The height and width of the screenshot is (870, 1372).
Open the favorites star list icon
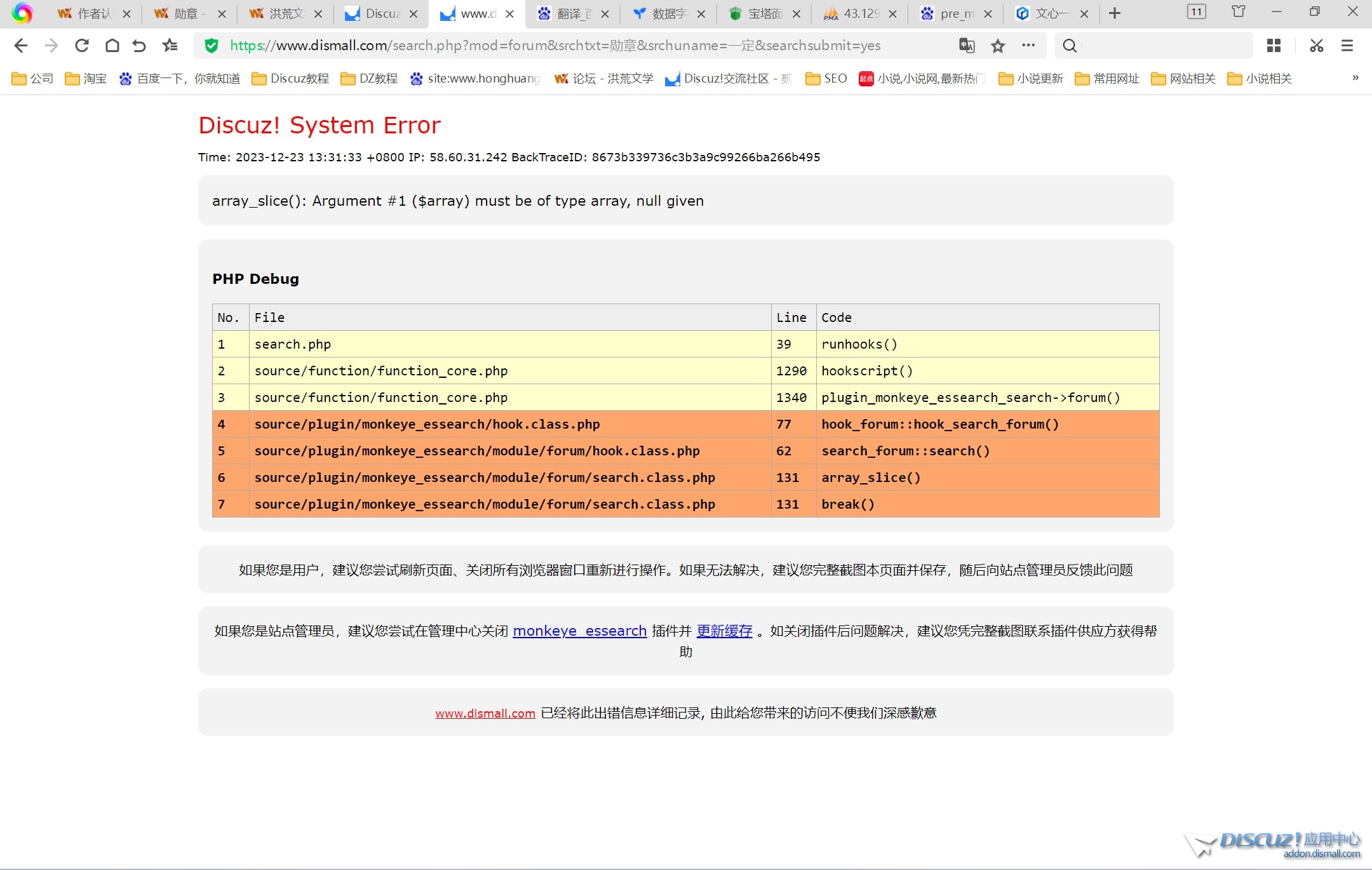pyautogui.click(x=170, y=46)
